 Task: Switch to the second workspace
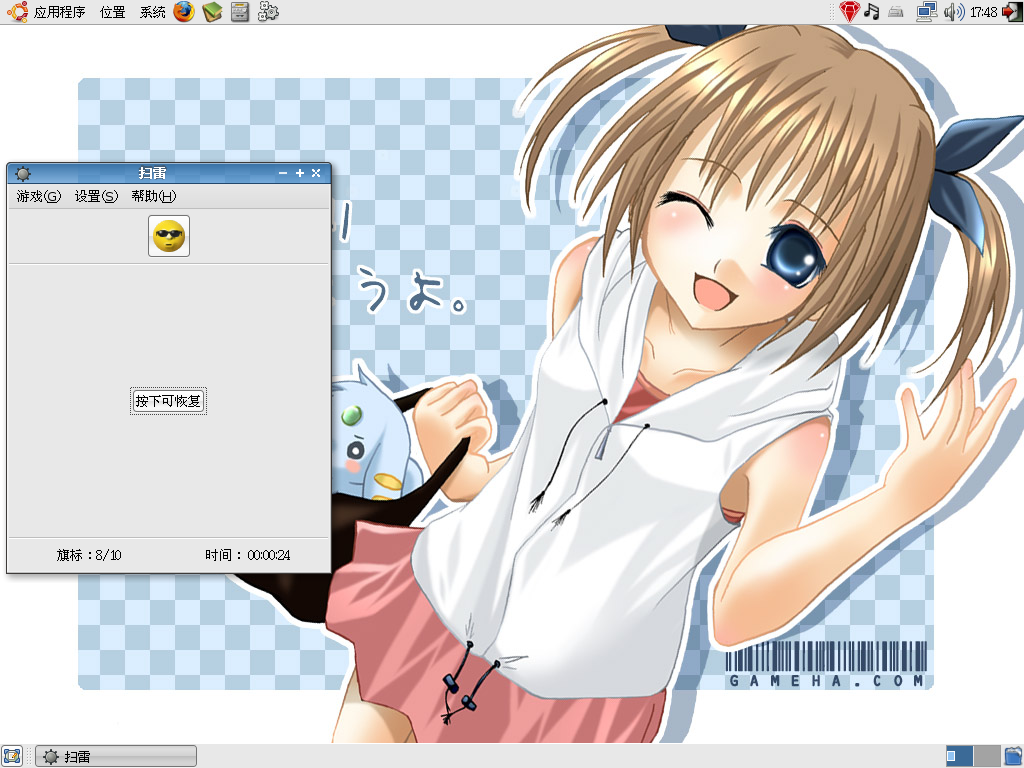[x=987, y=756]
